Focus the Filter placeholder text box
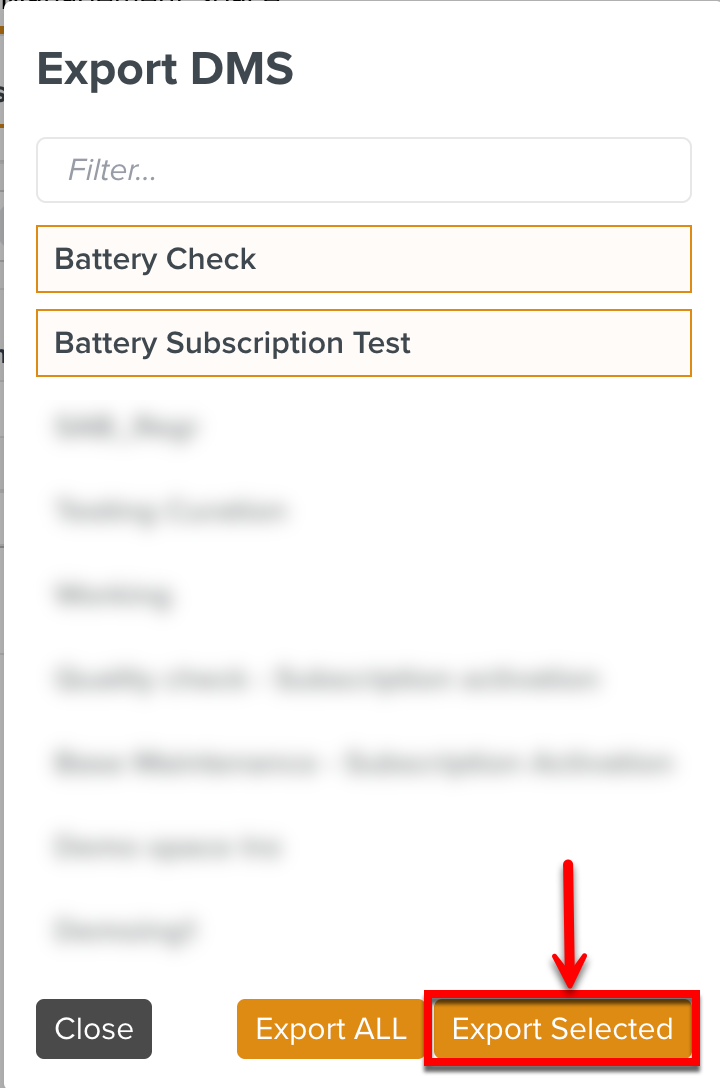Viewport: 720px width, 1088px height. coord(364,170)
